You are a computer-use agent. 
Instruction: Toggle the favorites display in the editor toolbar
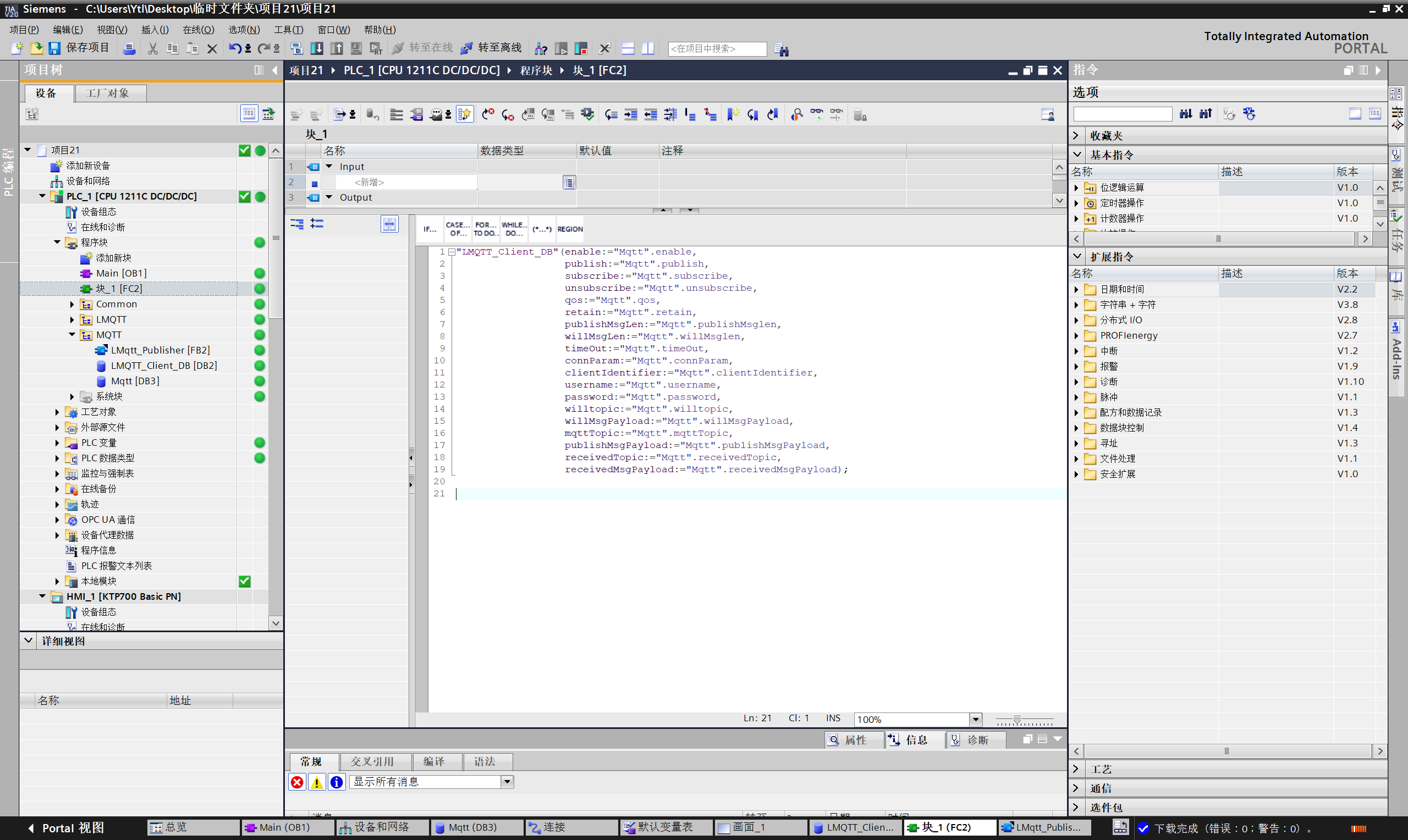[x=464, y=115]
